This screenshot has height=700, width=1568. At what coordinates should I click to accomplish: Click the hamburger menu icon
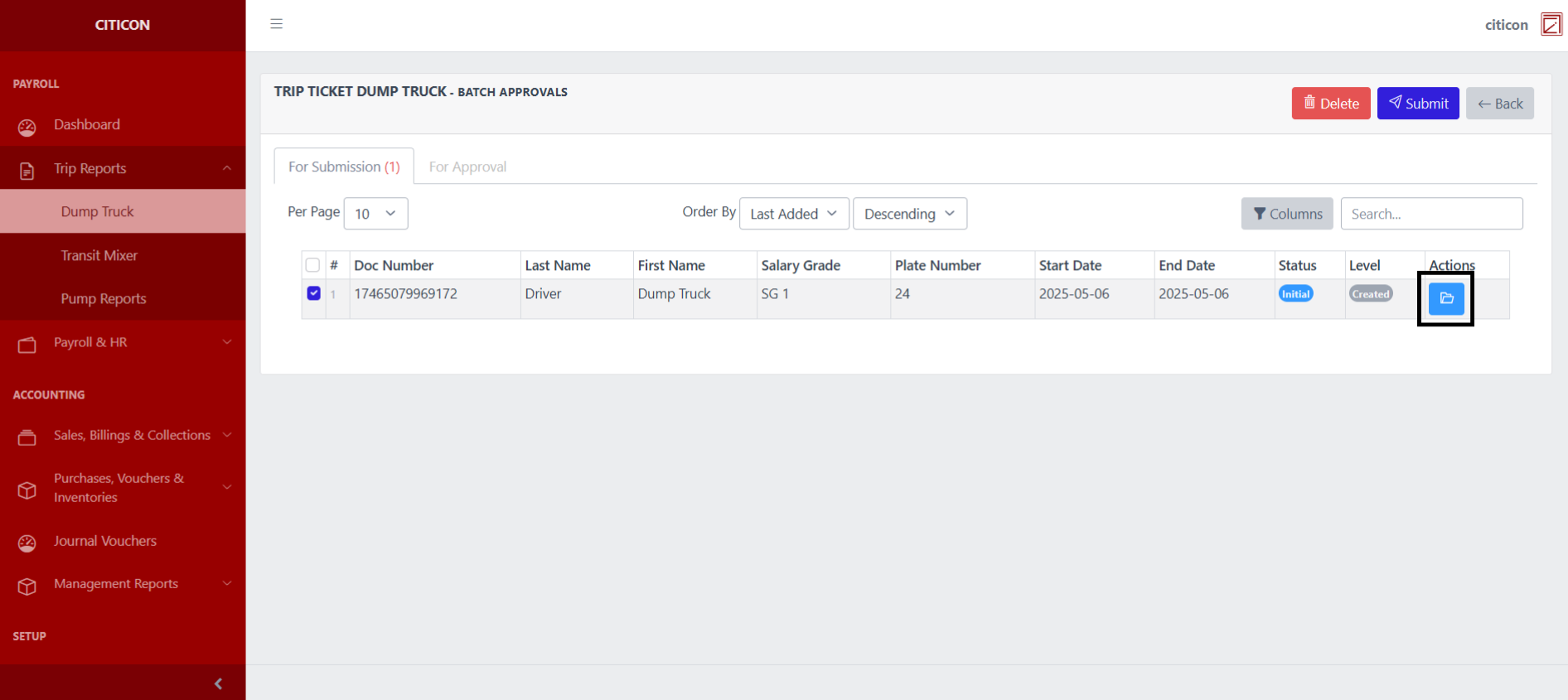pos(277,24)
